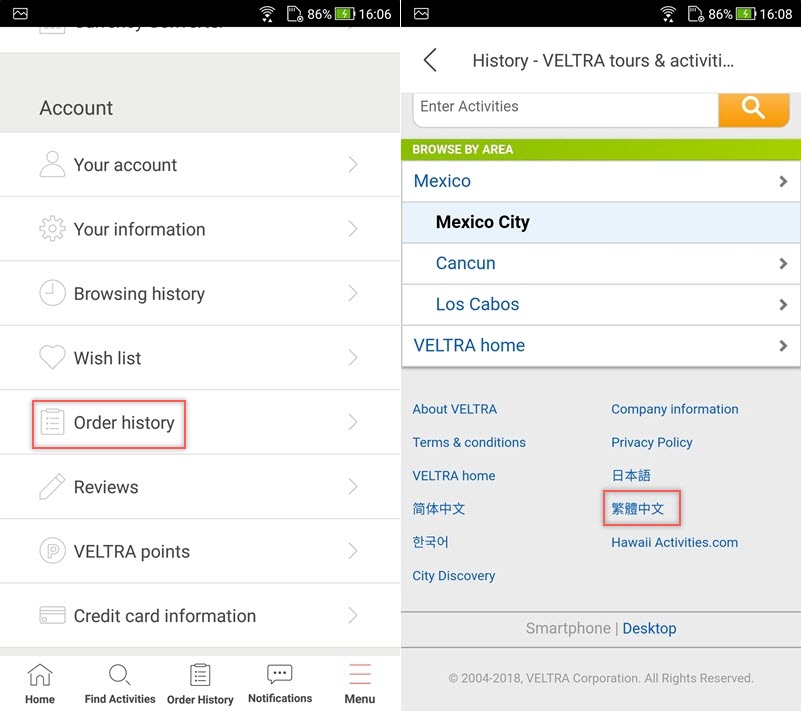801x711 pixels.
Task: Open Terms & conditions link
Action: (468, 442)
